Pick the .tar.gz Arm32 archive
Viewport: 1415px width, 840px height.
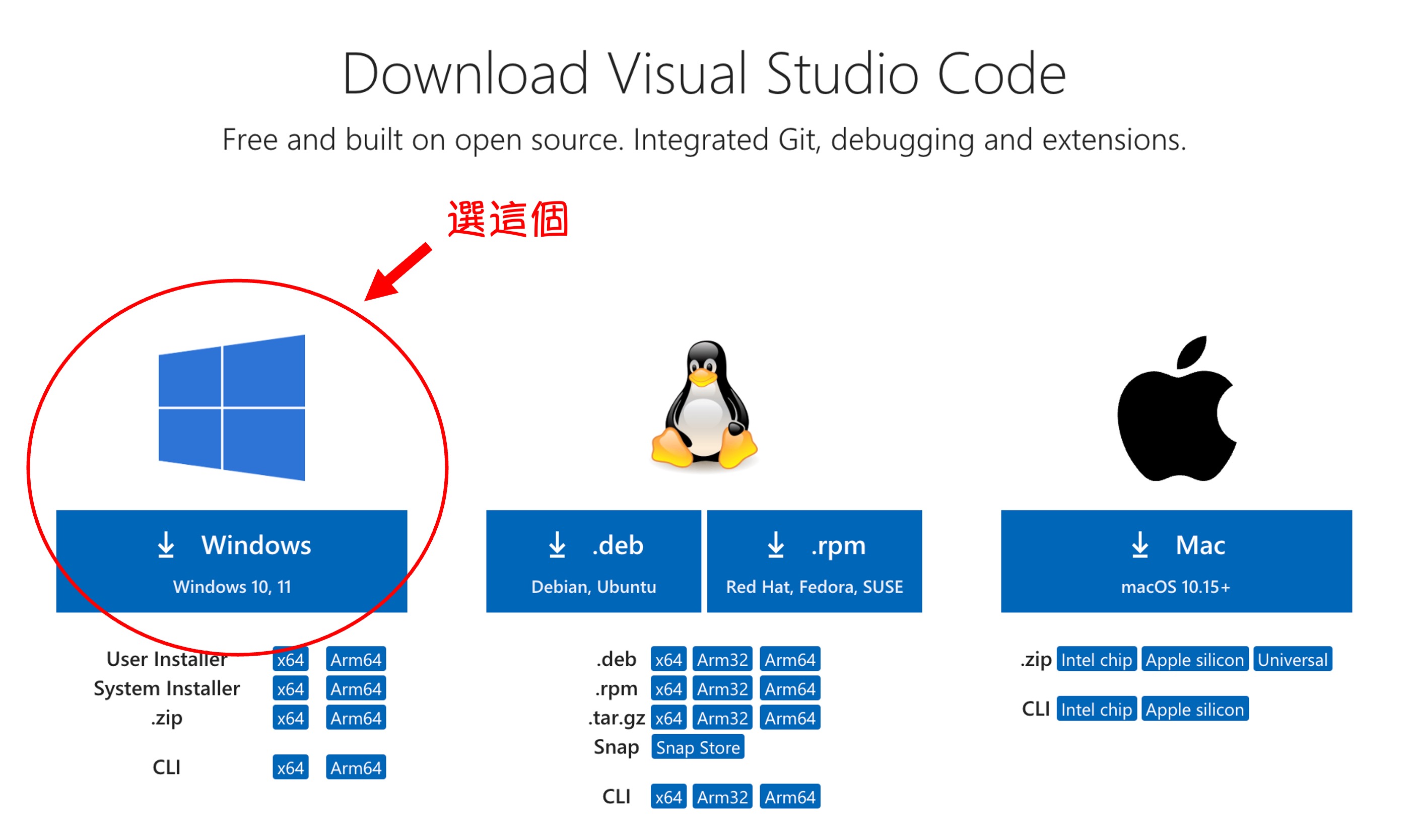(x=722, y=718)
